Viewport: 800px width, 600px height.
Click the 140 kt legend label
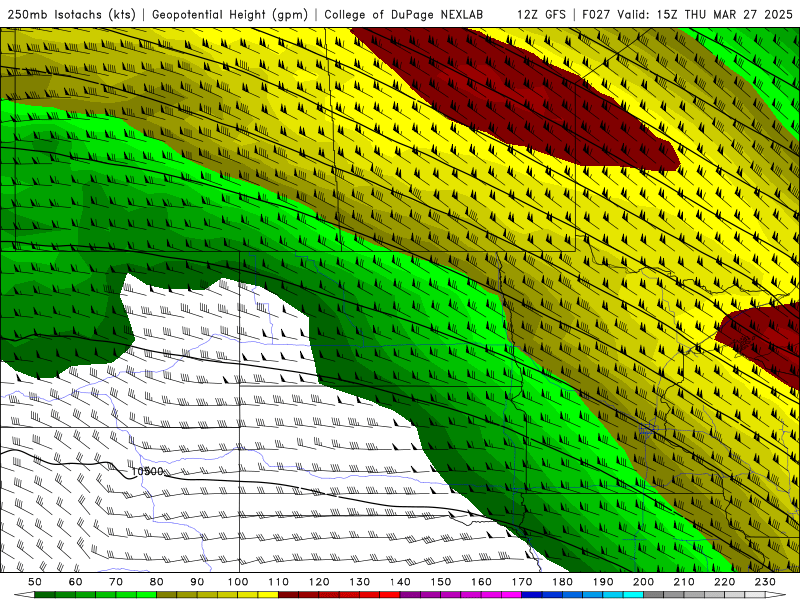400,582
